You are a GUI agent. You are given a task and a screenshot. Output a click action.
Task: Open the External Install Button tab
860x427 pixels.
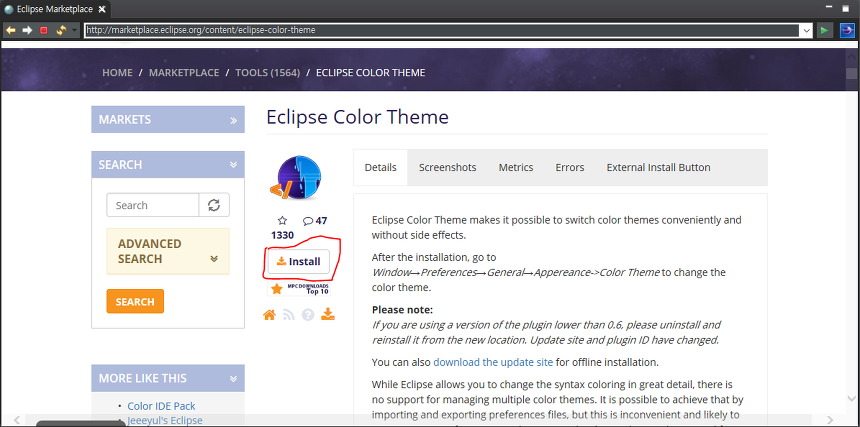(x=658, y=167)
